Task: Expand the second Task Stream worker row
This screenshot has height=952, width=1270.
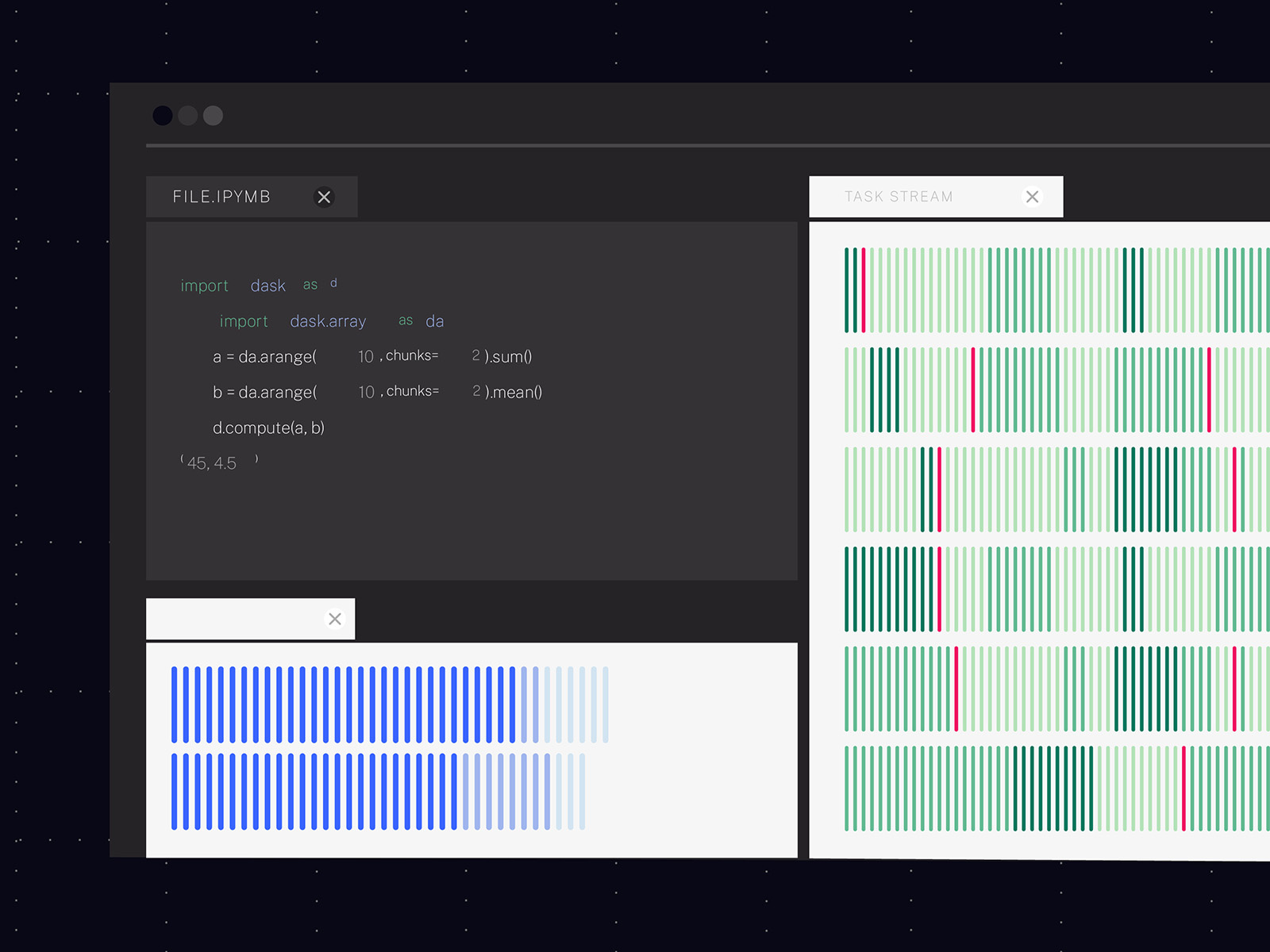Action: [1032, 390]
